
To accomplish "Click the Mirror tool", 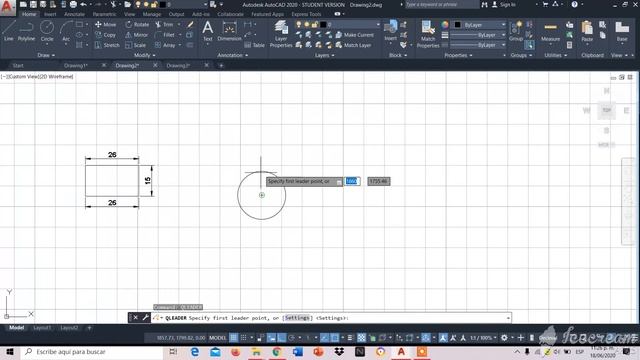I will click(x=137, y=35).
